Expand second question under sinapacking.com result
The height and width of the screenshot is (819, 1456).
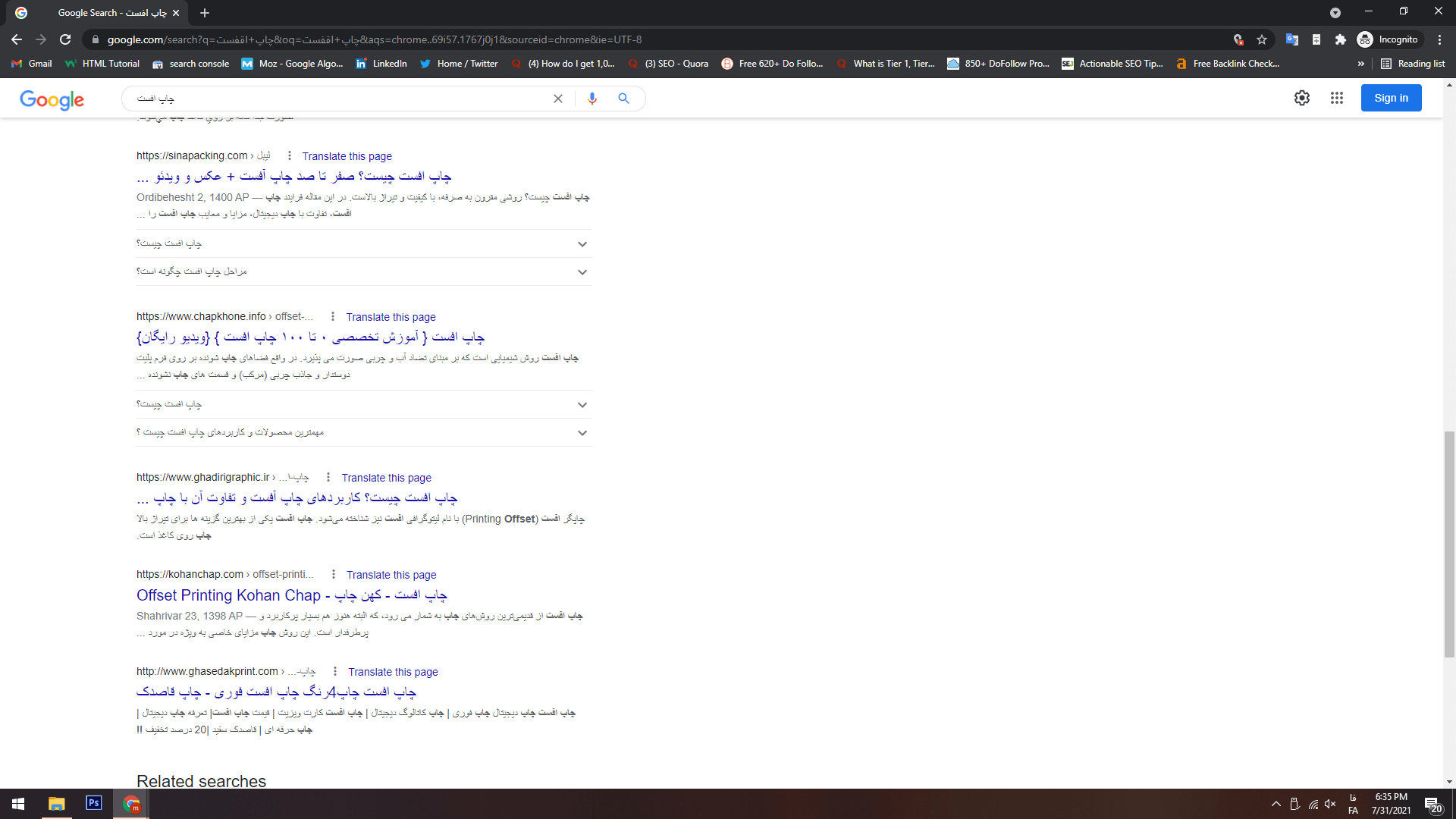(x=363, y=271)
